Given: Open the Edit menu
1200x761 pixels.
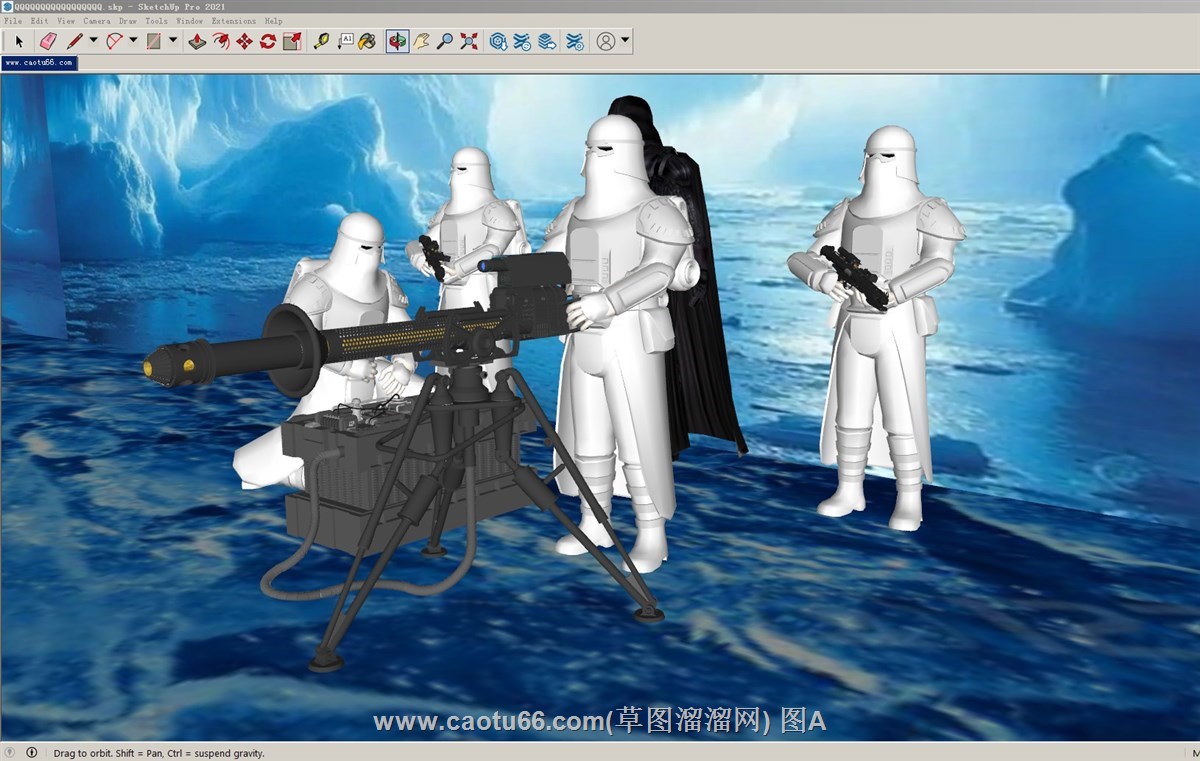Looking at the screenshot, I should (39, 20).
